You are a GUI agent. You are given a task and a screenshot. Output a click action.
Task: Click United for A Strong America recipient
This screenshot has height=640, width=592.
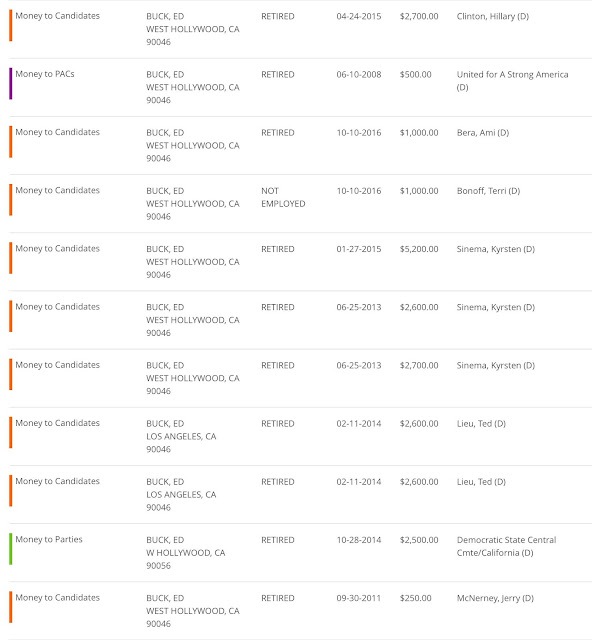coord(512,81)
